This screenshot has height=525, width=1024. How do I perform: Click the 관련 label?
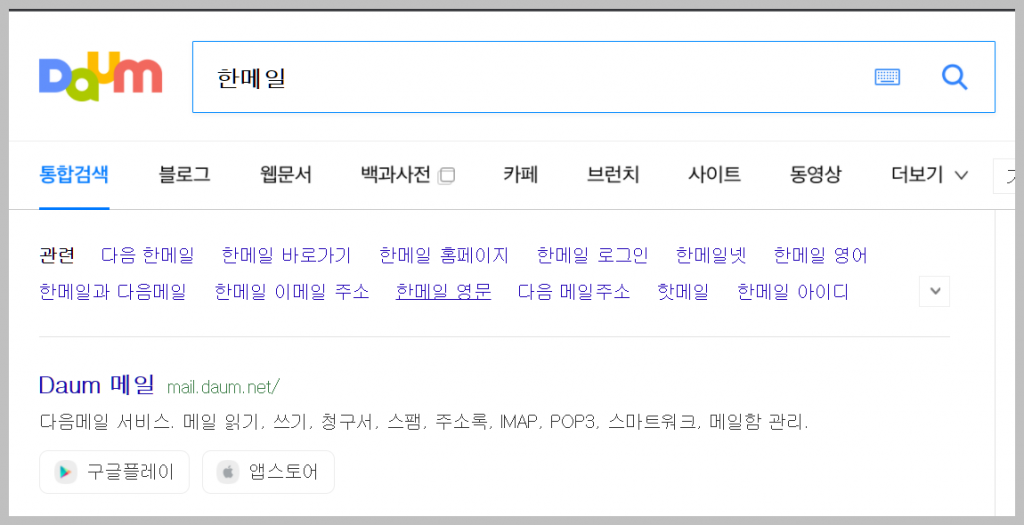point(57,255)
